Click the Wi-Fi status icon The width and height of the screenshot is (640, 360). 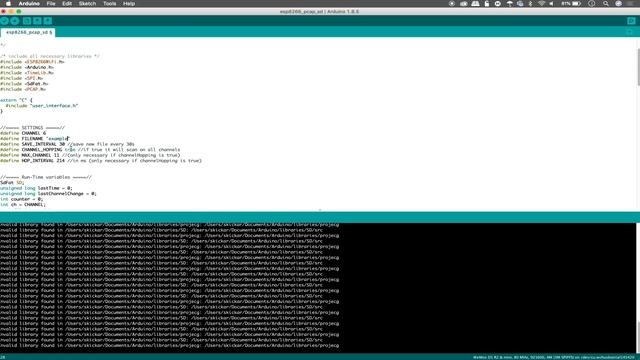click(x=541, y=4)
